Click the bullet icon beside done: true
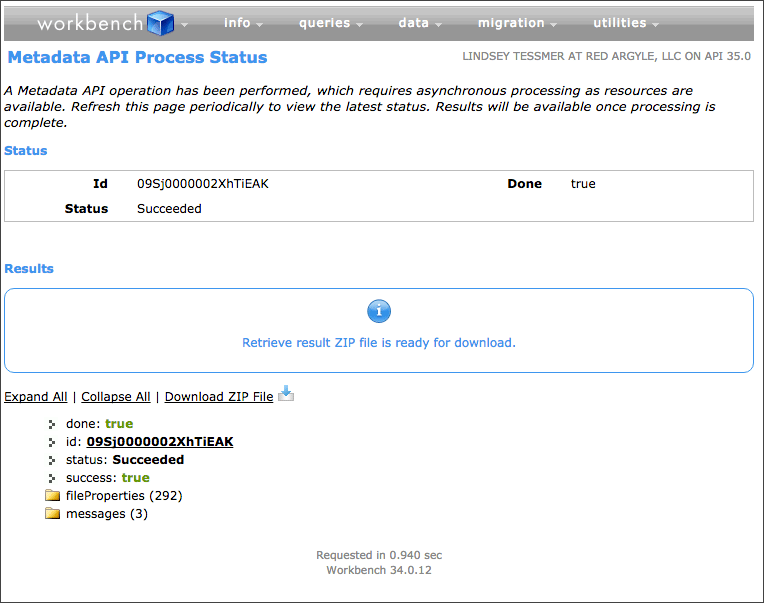764x603 pixels. [x=52, y=424]
